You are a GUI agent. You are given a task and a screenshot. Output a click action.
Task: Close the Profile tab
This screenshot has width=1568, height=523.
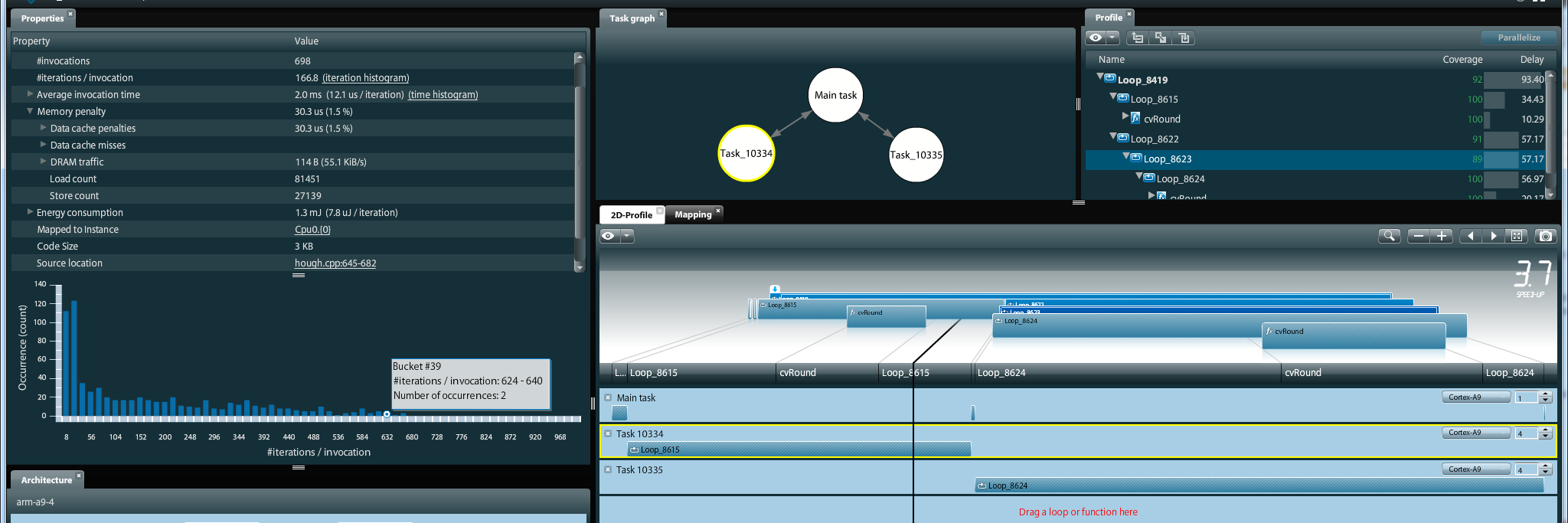(1129, 14)
